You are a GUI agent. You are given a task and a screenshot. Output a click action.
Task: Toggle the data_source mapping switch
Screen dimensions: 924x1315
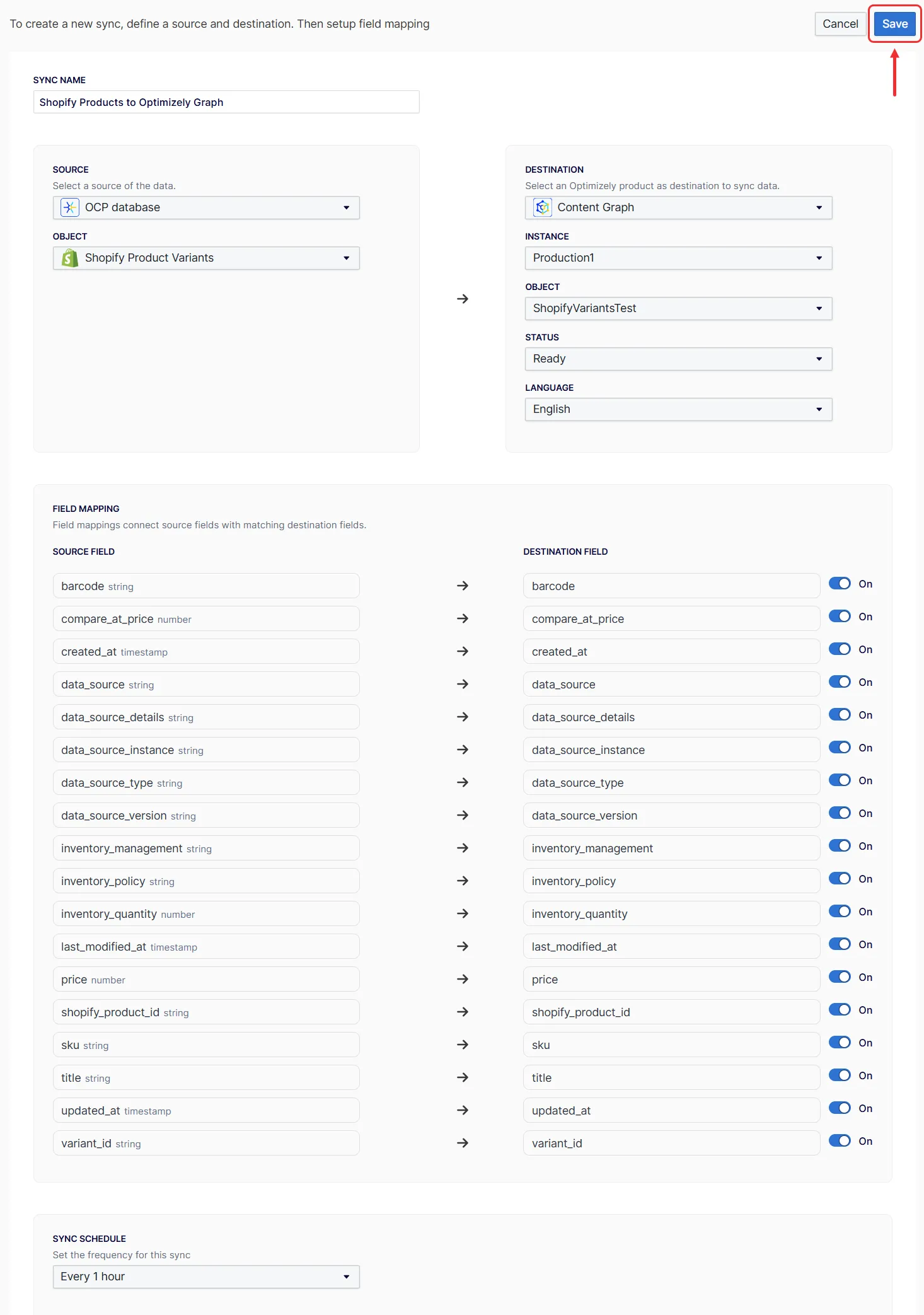pyautogui.click(x=840, y=682)
